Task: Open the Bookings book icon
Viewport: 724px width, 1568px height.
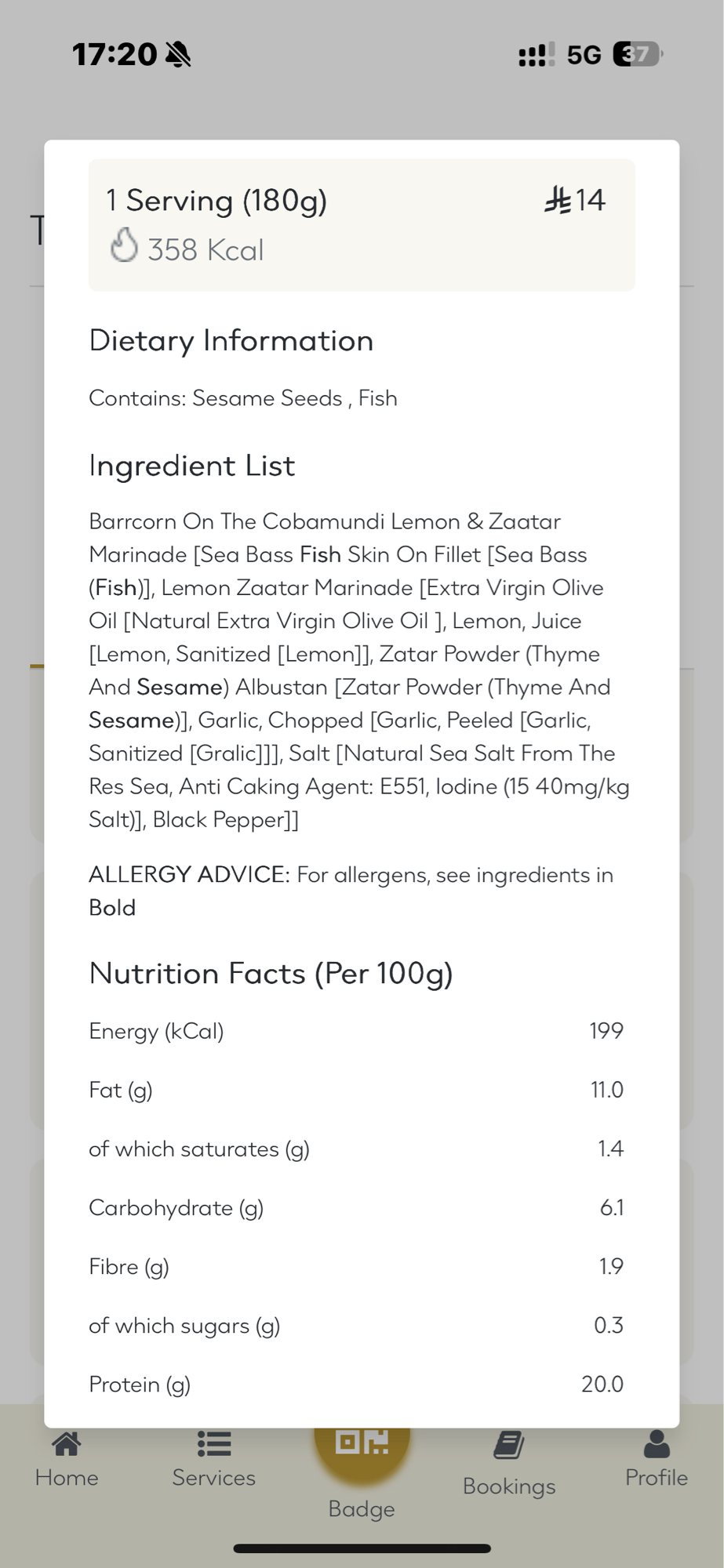Action: point(509,1445)
